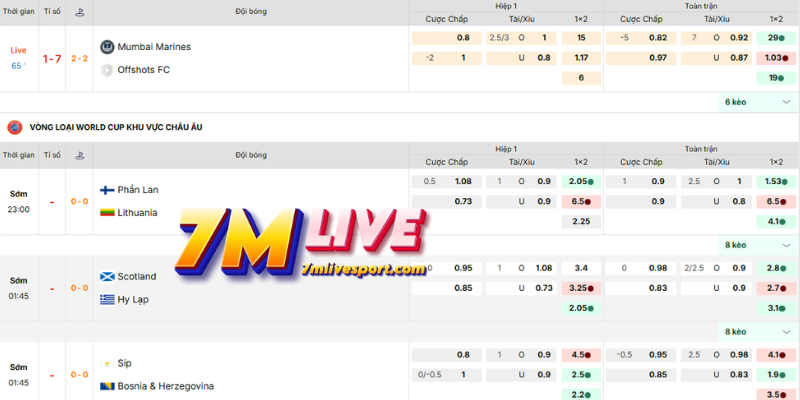Click the Scotland flag icon

coord(108,277)
